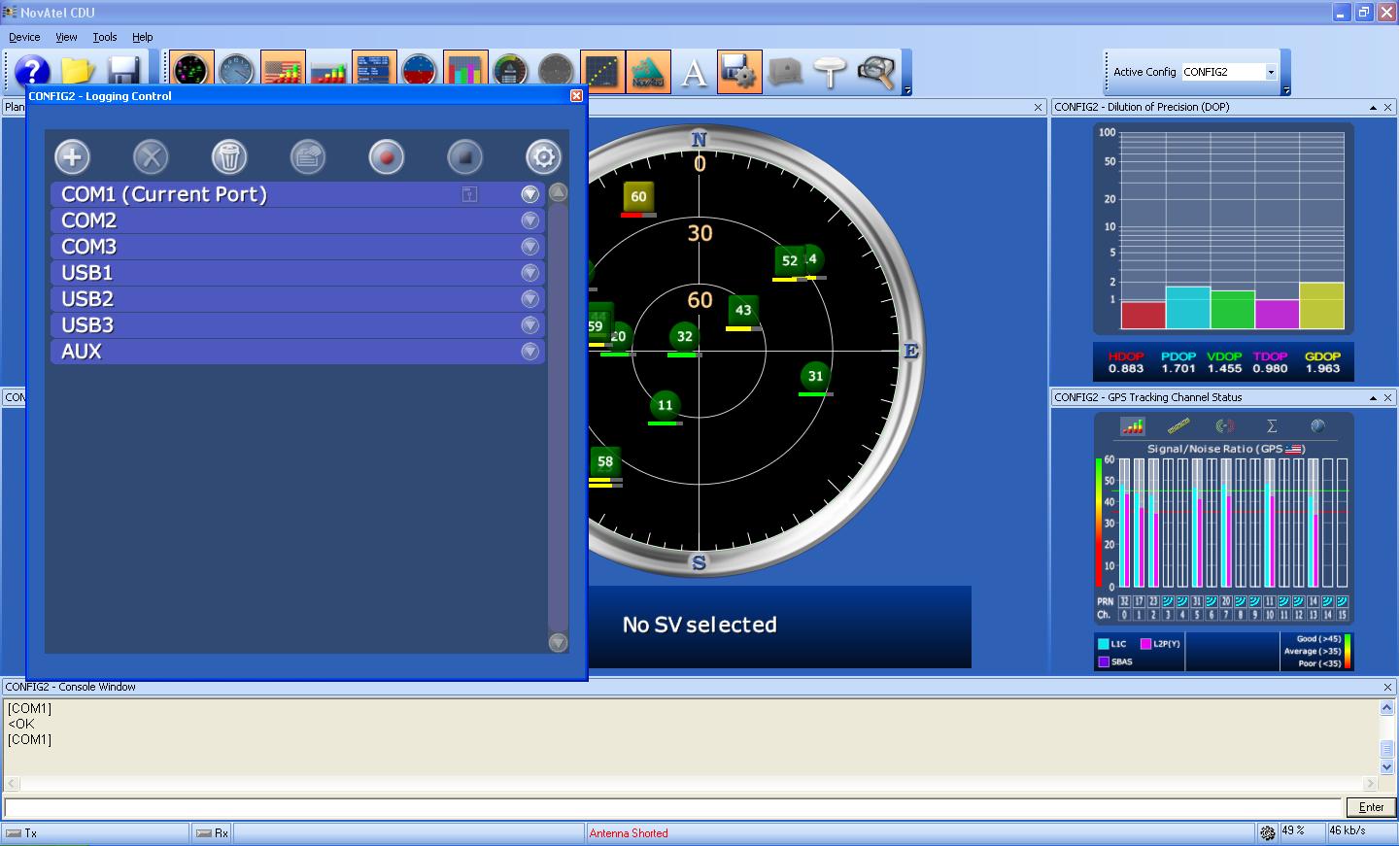The height and width of the screenshot is (846, 1400).
Task: Select satellite 60 on the constellation dial
Action: 638,196
